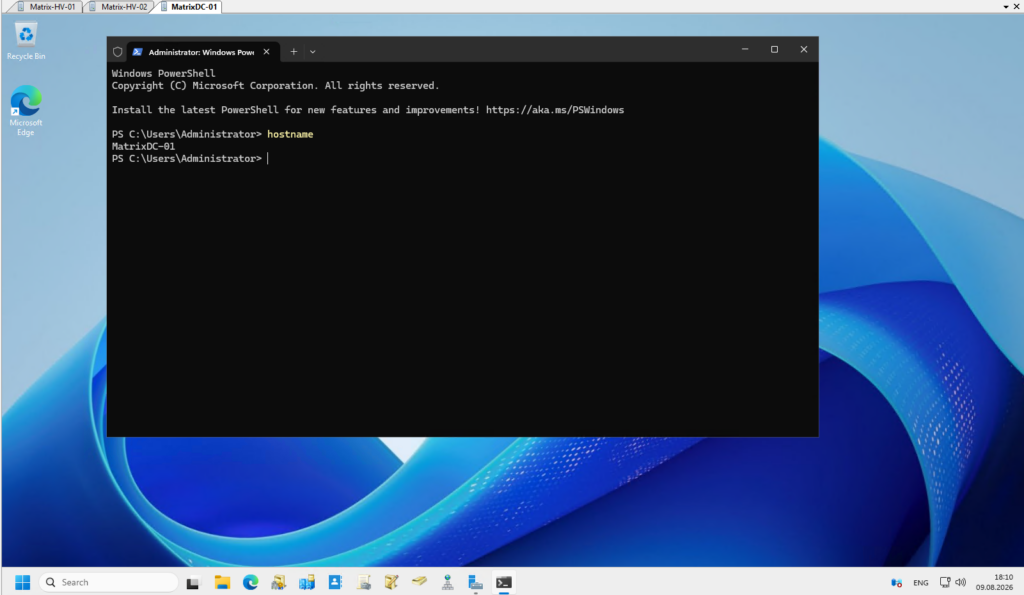The image size is (1024, 595).
Task: Switch to the Matrix-HV-02 session tab
Action: 118,7
